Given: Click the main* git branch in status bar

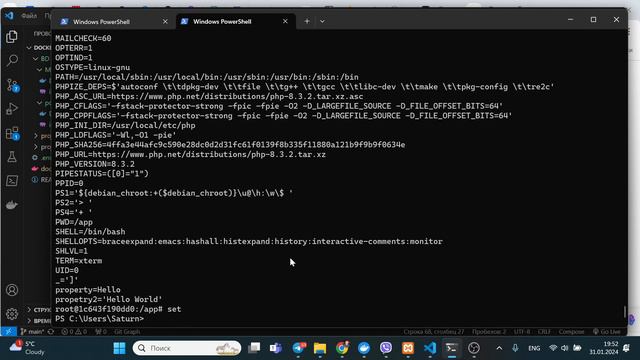Looking at the screenshot, I should coord(32,332).
